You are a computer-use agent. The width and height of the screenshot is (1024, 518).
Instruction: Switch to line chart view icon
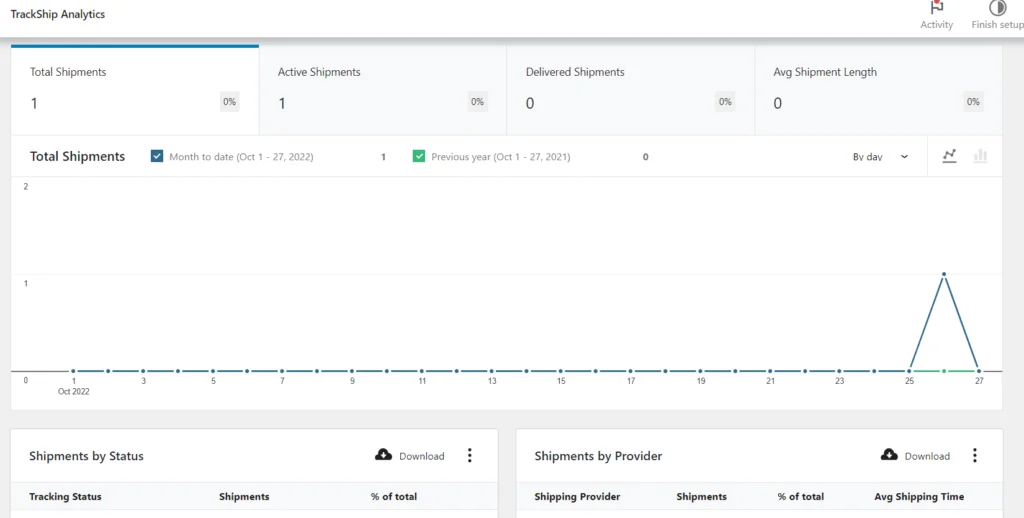[949, 156]
